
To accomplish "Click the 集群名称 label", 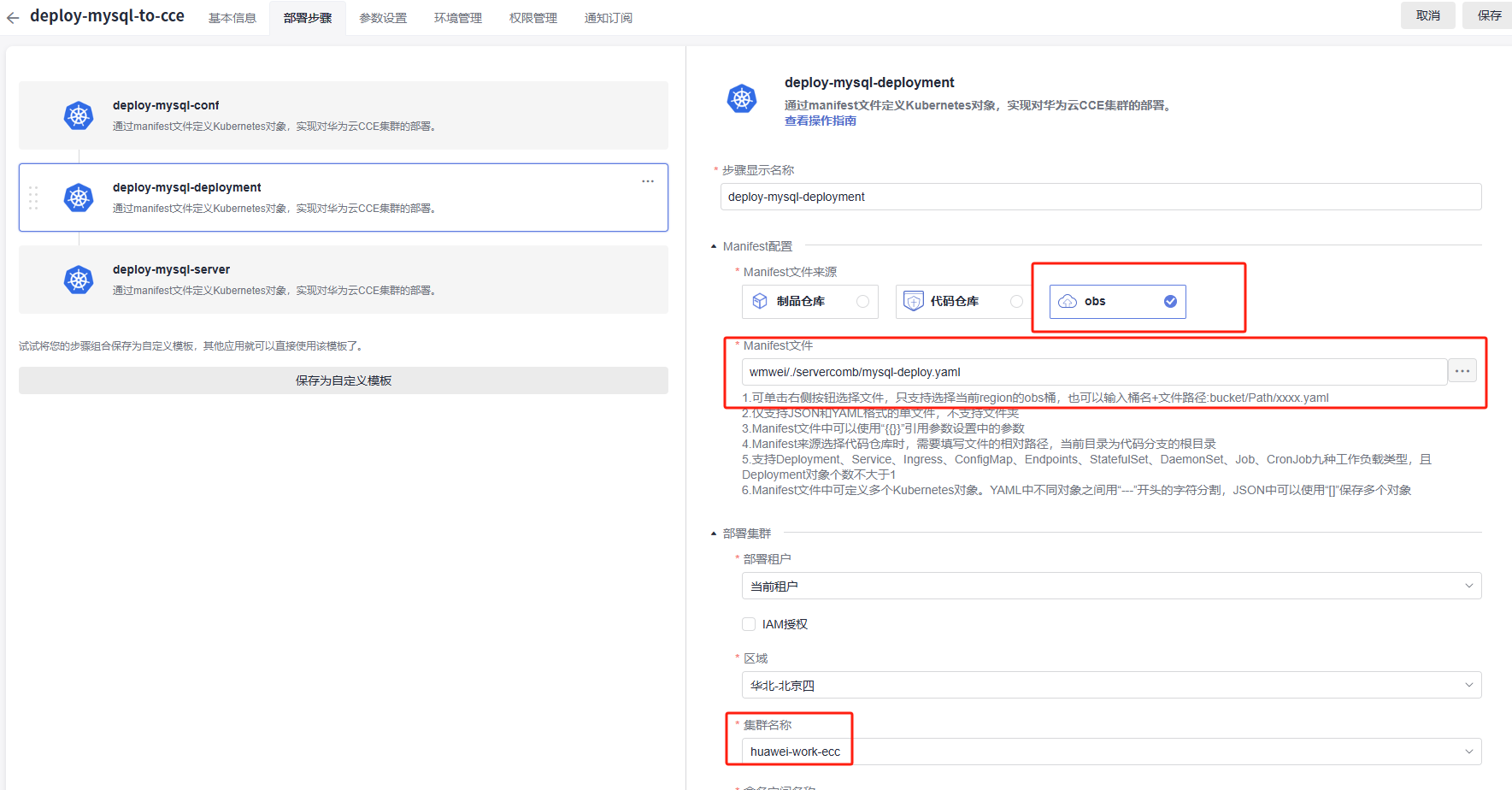I will click(x=768, y=725).
